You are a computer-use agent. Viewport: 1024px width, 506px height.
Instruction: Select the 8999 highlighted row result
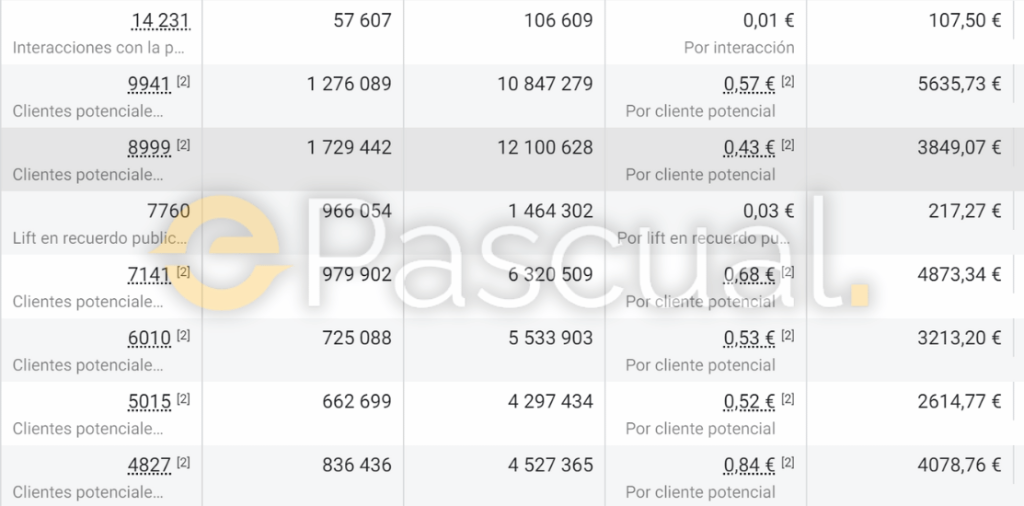coord(150,148)
